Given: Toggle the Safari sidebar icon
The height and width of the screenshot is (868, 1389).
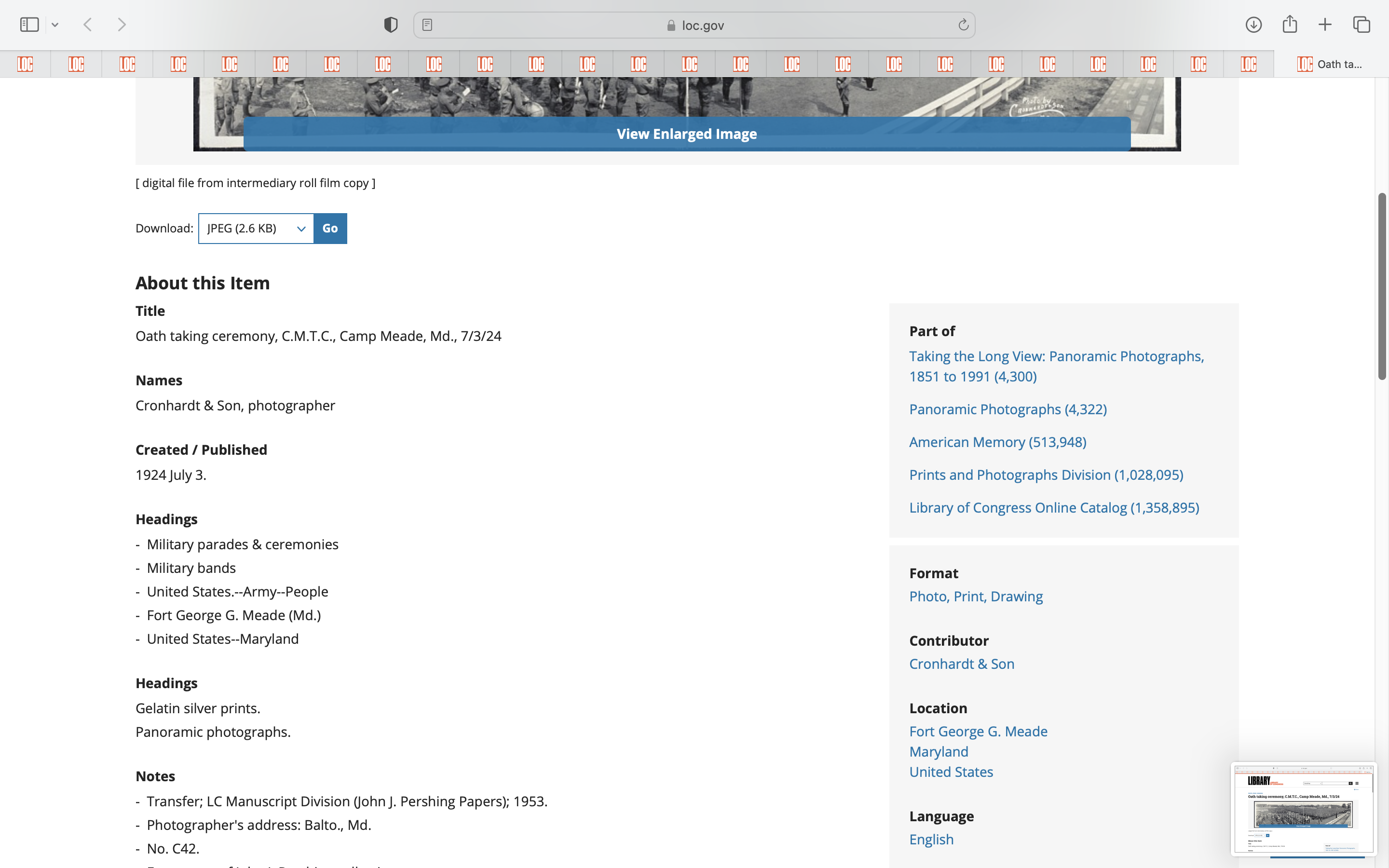Looking at the screenshot, I should [29, 25].
